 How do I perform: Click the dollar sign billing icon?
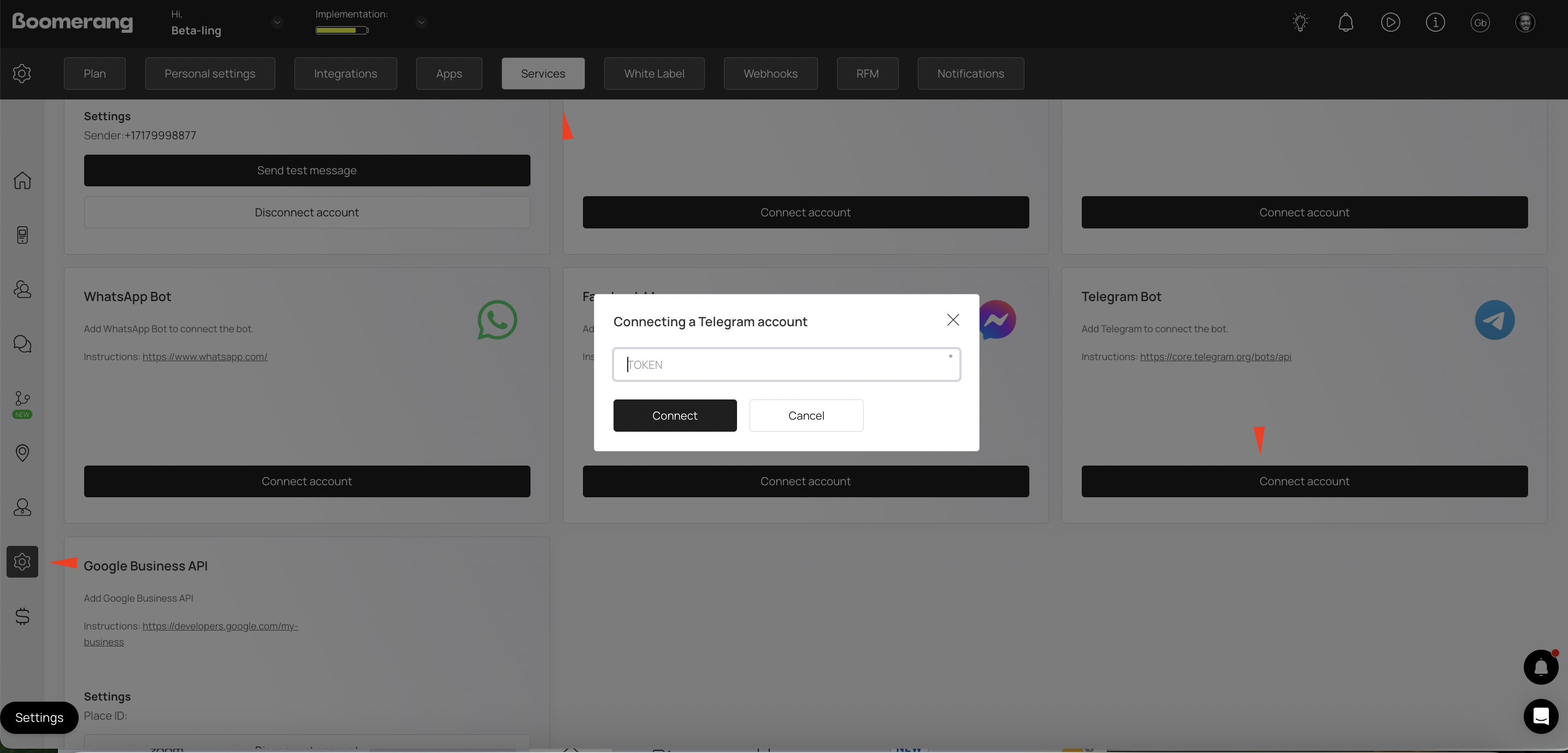(x=22, y=616)
